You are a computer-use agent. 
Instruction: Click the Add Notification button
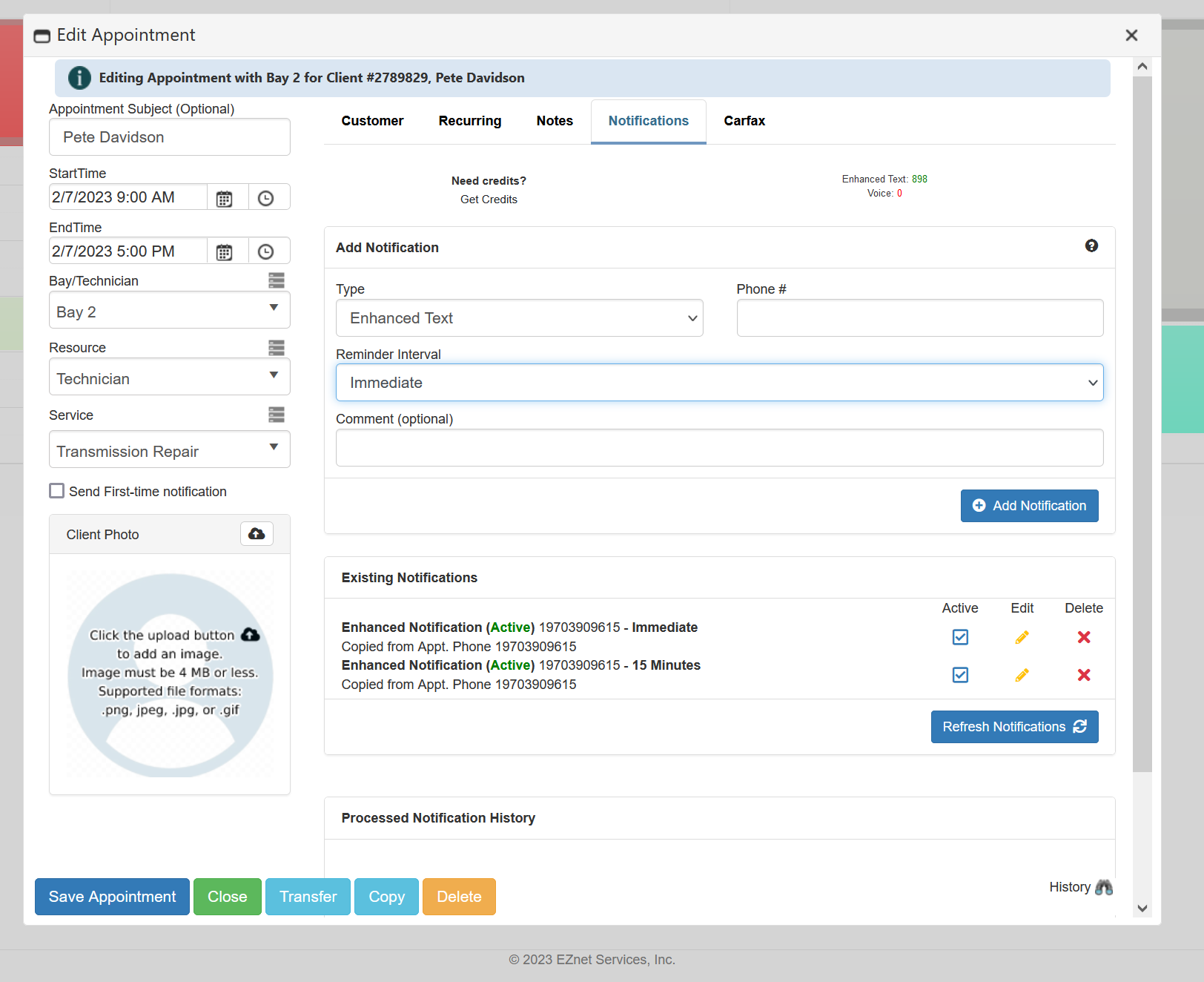[x=1029, y=505]
